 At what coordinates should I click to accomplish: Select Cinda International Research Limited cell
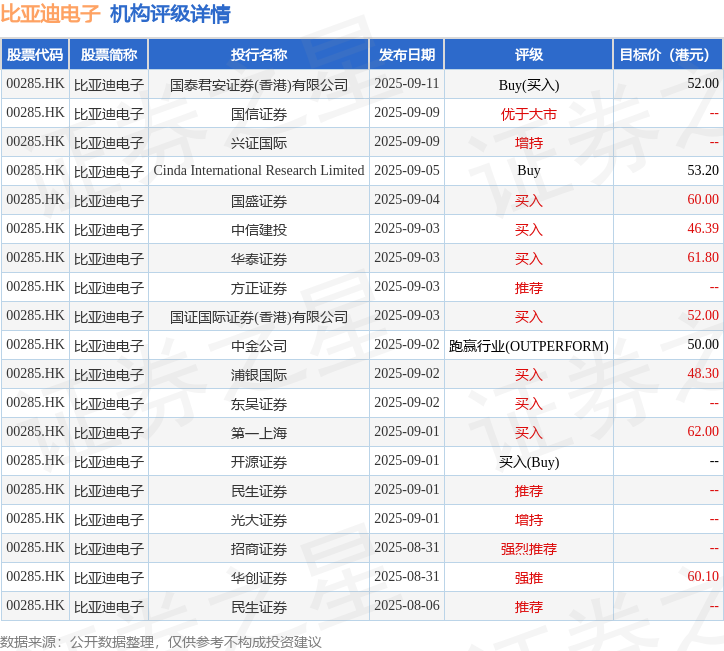259,171
